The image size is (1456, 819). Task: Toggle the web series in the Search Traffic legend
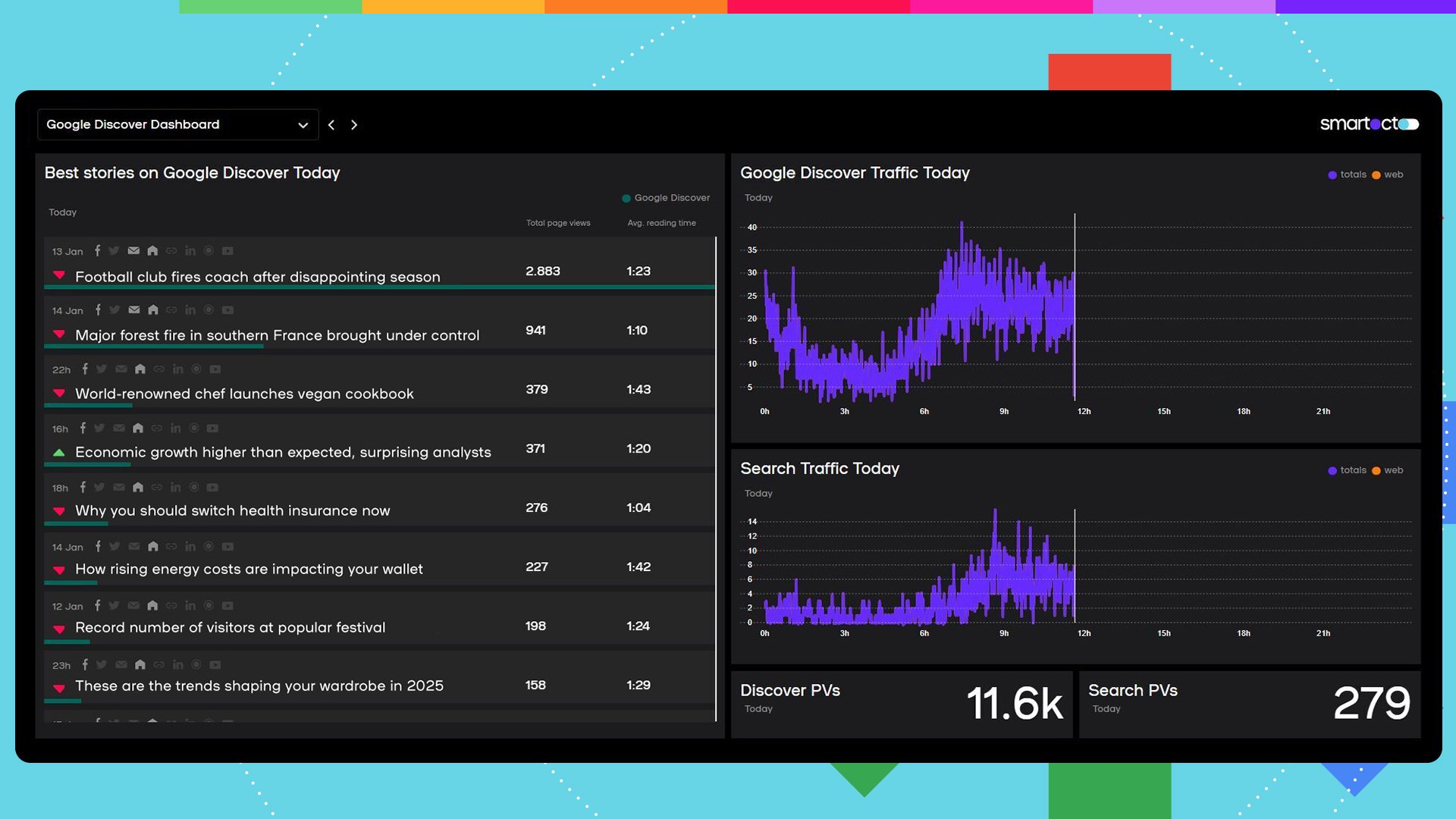[x=1393, y=470]
